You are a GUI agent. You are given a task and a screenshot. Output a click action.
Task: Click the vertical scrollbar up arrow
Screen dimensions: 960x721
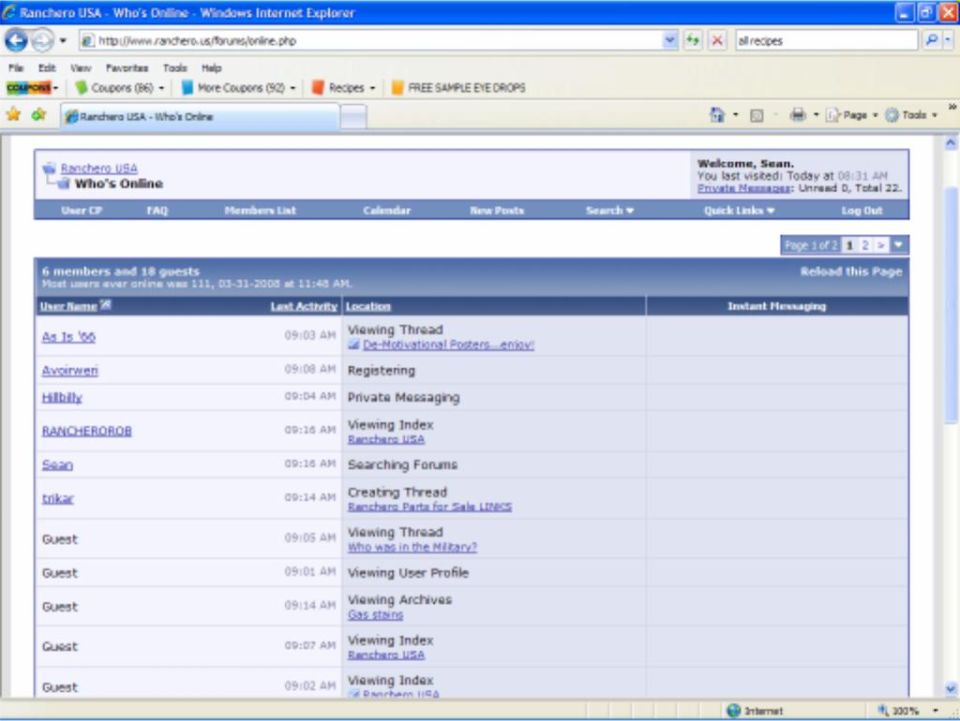point(951,143)
